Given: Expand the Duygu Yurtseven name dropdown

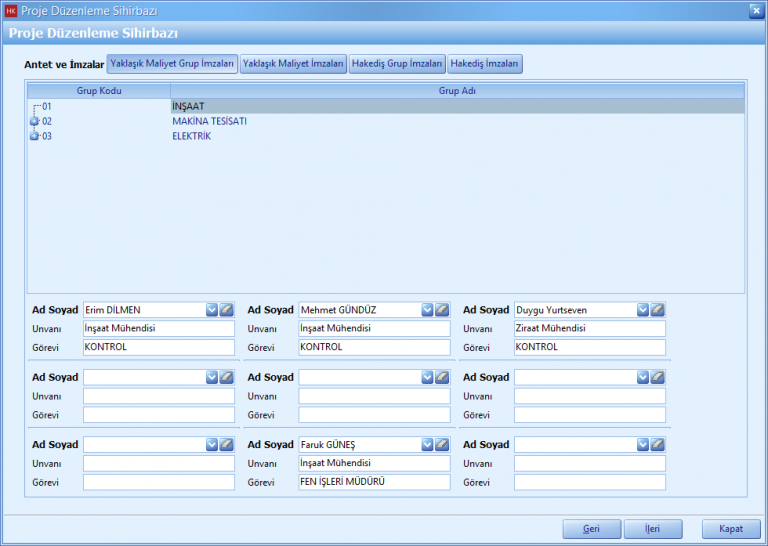Looking at the screenshot, I should point(643,310).
